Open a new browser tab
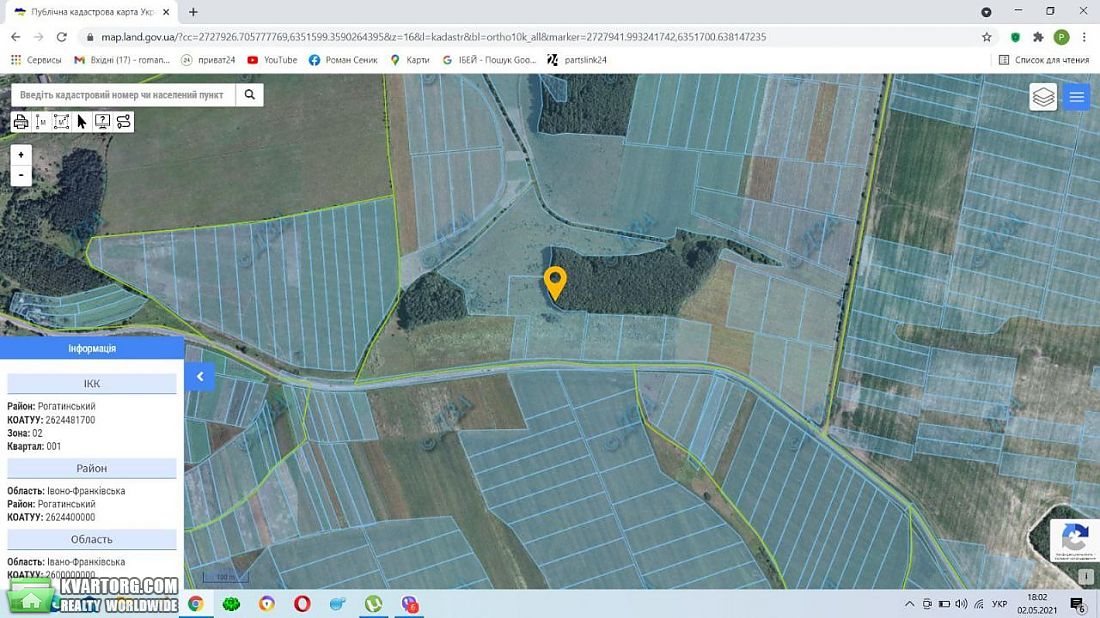Viewport: 1100px width, 618px height. (x=193, y=12)
